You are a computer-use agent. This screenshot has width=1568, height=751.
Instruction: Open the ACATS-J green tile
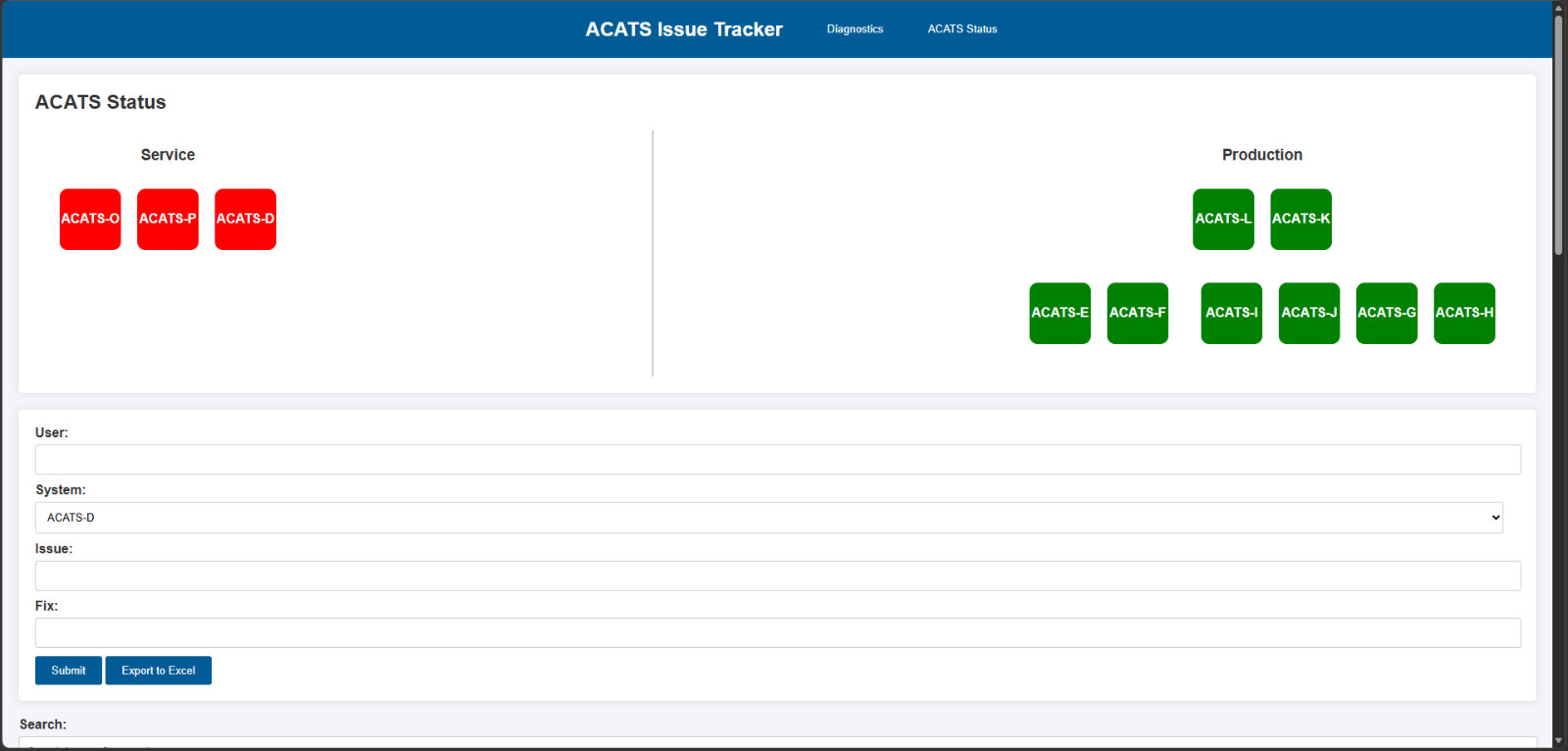[1308, 314]
